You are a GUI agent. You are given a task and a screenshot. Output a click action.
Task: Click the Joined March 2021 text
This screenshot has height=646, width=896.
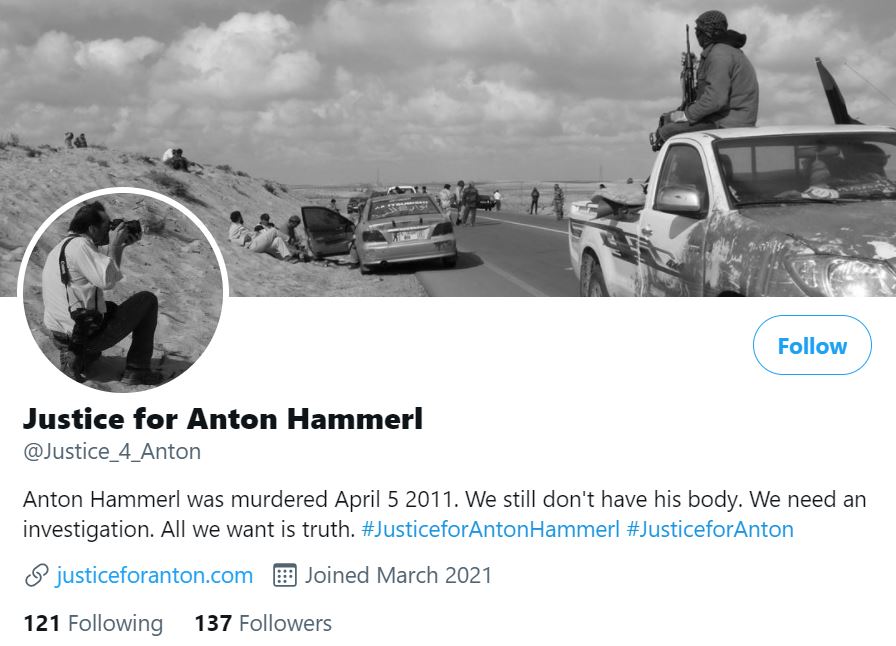(x=398, y=575)
